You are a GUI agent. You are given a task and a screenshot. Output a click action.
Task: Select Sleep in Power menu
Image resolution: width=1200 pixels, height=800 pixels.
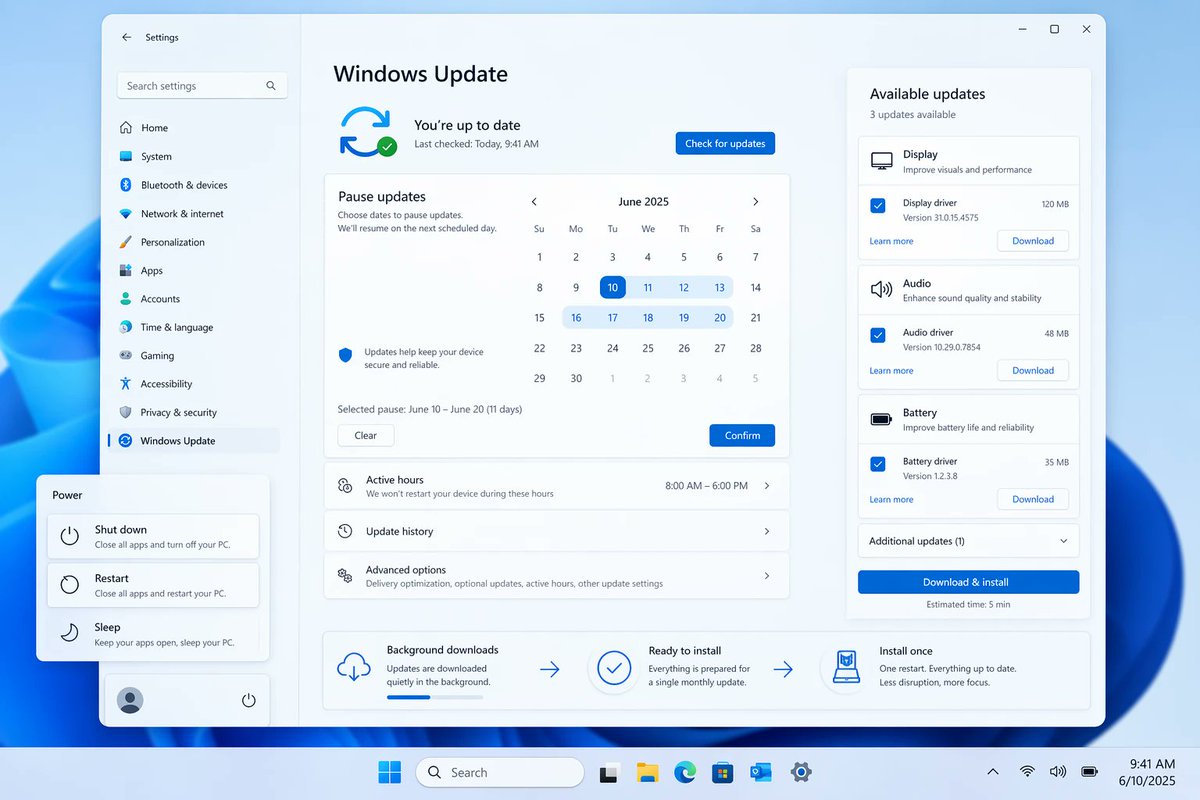[153, 634]
